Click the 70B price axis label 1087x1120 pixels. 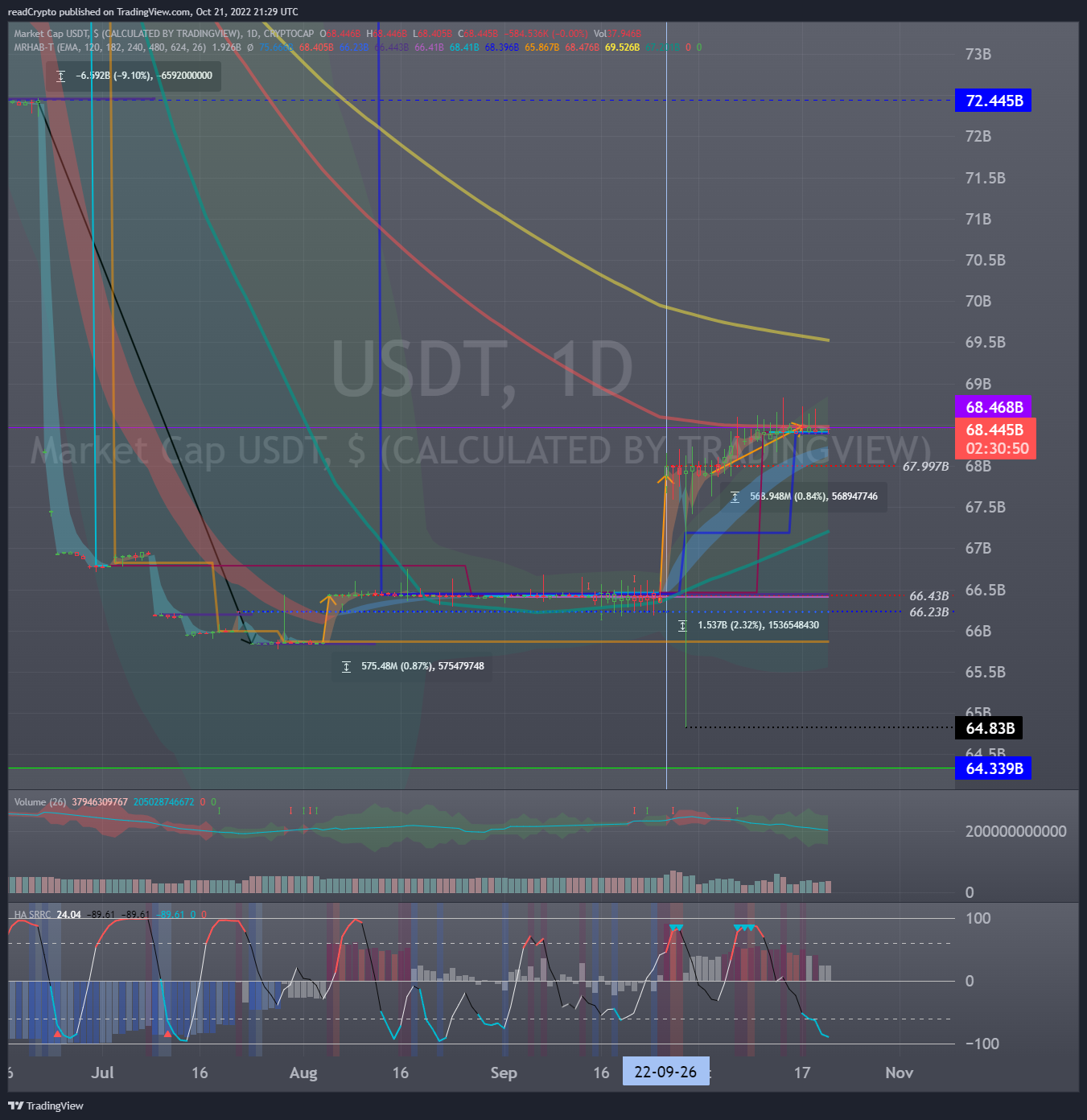pos(978,301)
